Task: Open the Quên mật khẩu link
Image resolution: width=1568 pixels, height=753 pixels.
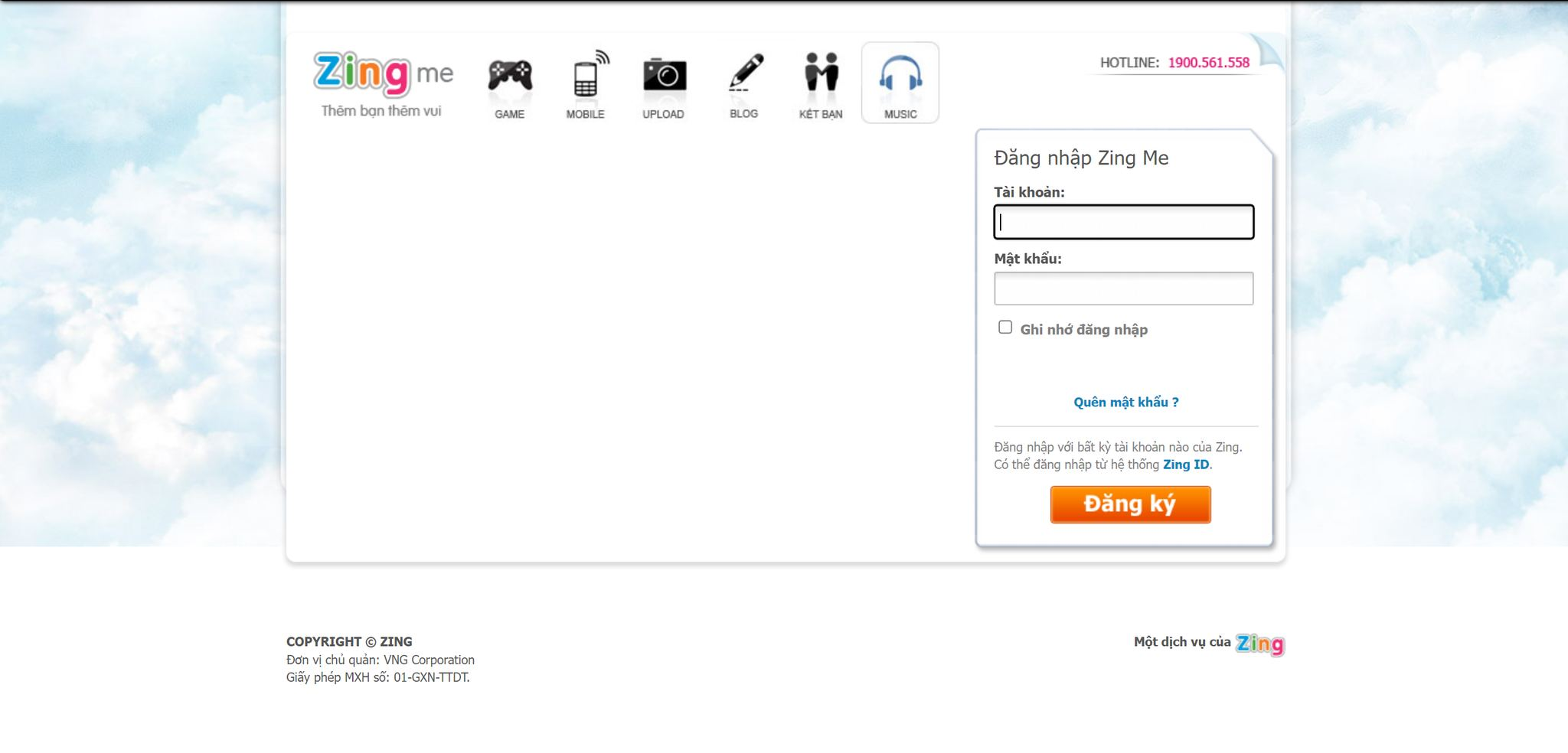Action: [x=1125, y=403]
